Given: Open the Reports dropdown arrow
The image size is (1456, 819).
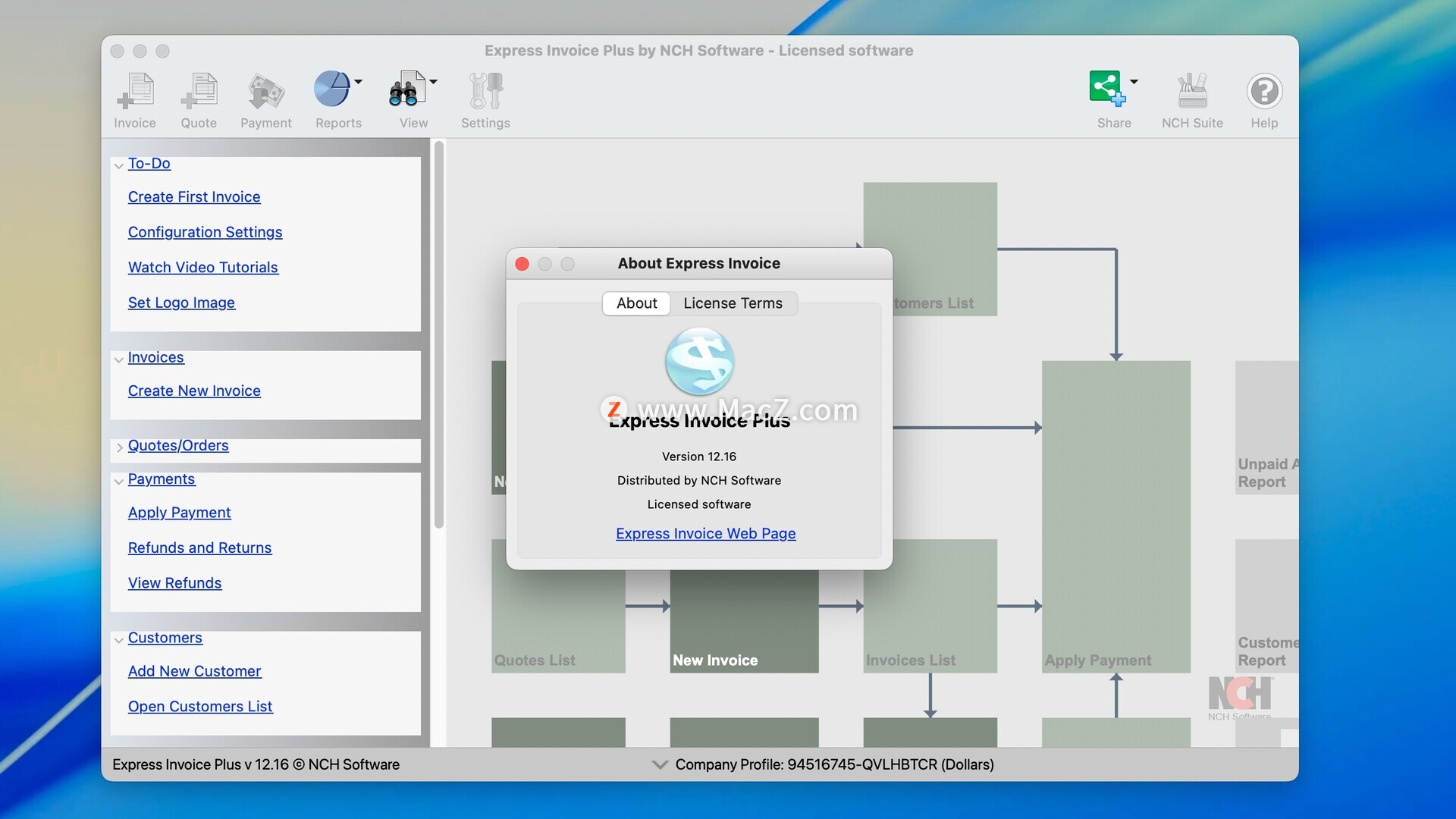Looking at the screenshot, I should click(359, 81).
